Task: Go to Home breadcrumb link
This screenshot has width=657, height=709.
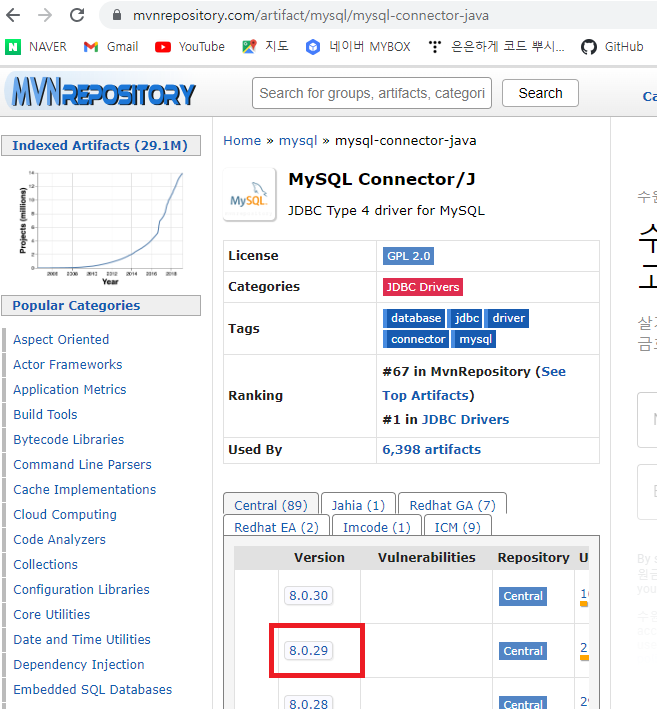Action: click(242, 141)
